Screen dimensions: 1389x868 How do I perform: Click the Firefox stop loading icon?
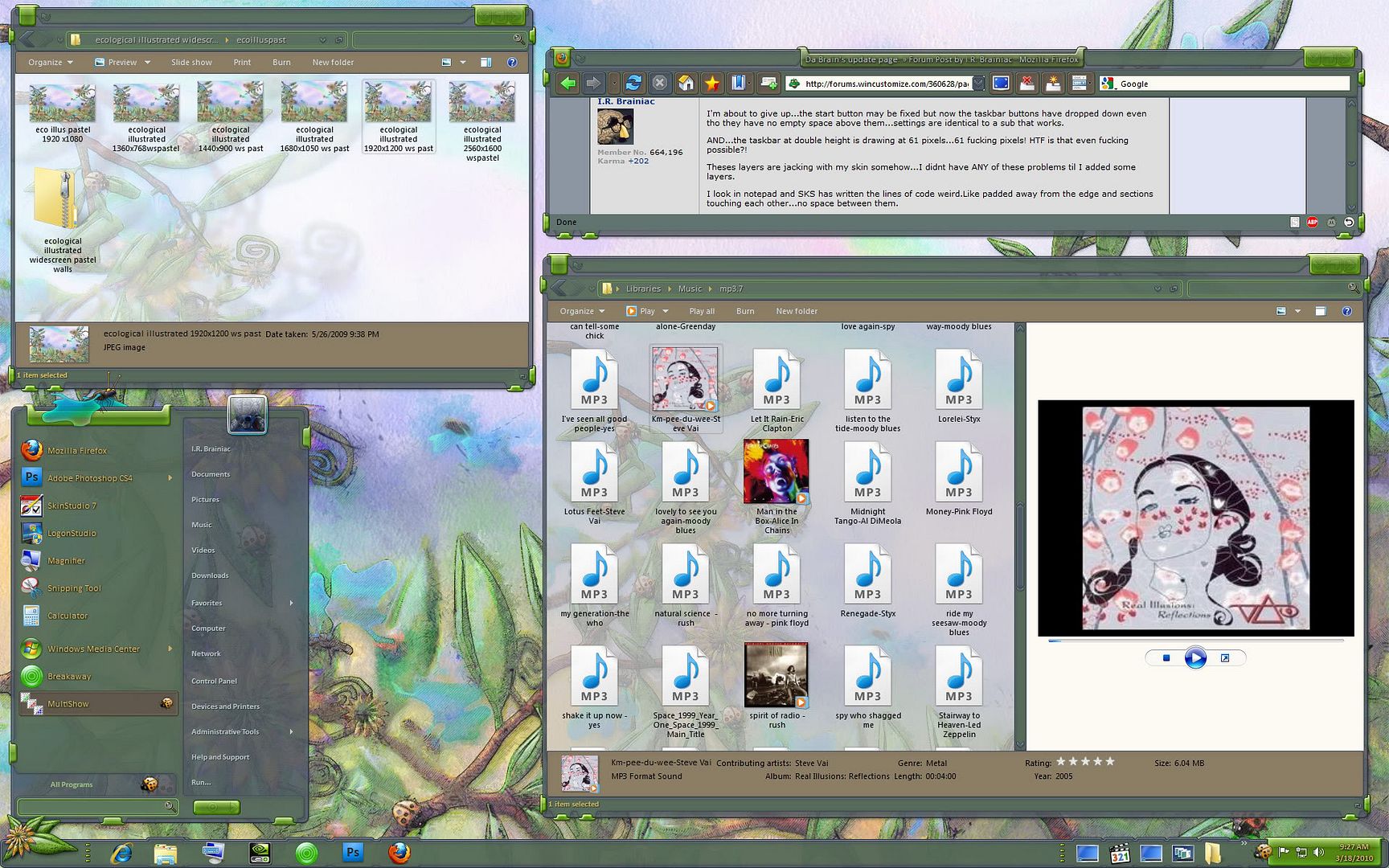[x=659, y=83]
